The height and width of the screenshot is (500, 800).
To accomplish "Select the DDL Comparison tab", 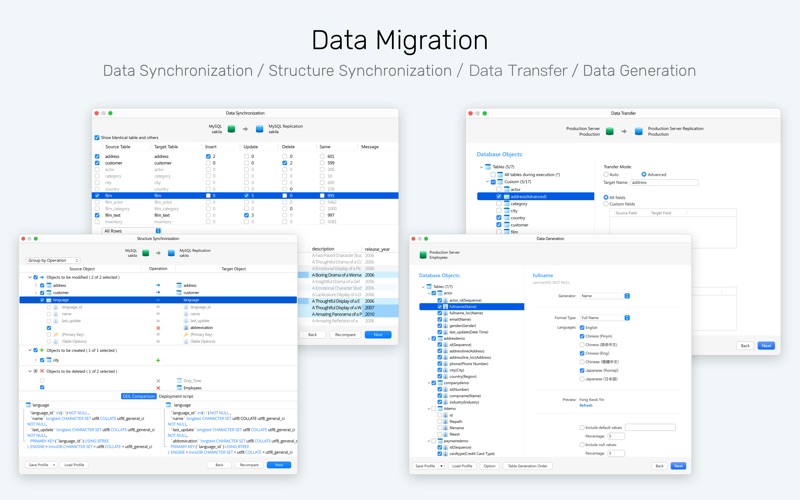I will 139,396.
